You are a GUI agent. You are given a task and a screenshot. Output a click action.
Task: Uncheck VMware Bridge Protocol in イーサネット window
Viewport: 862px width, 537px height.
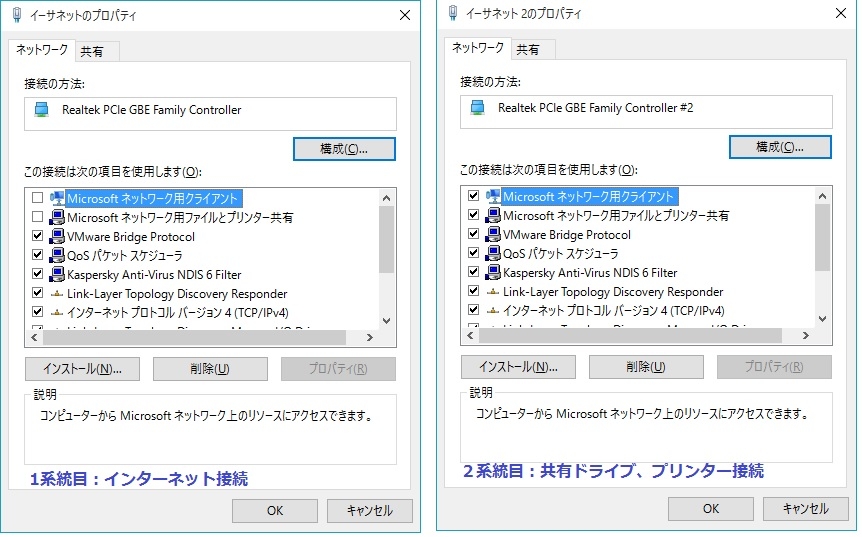[37, 236]
